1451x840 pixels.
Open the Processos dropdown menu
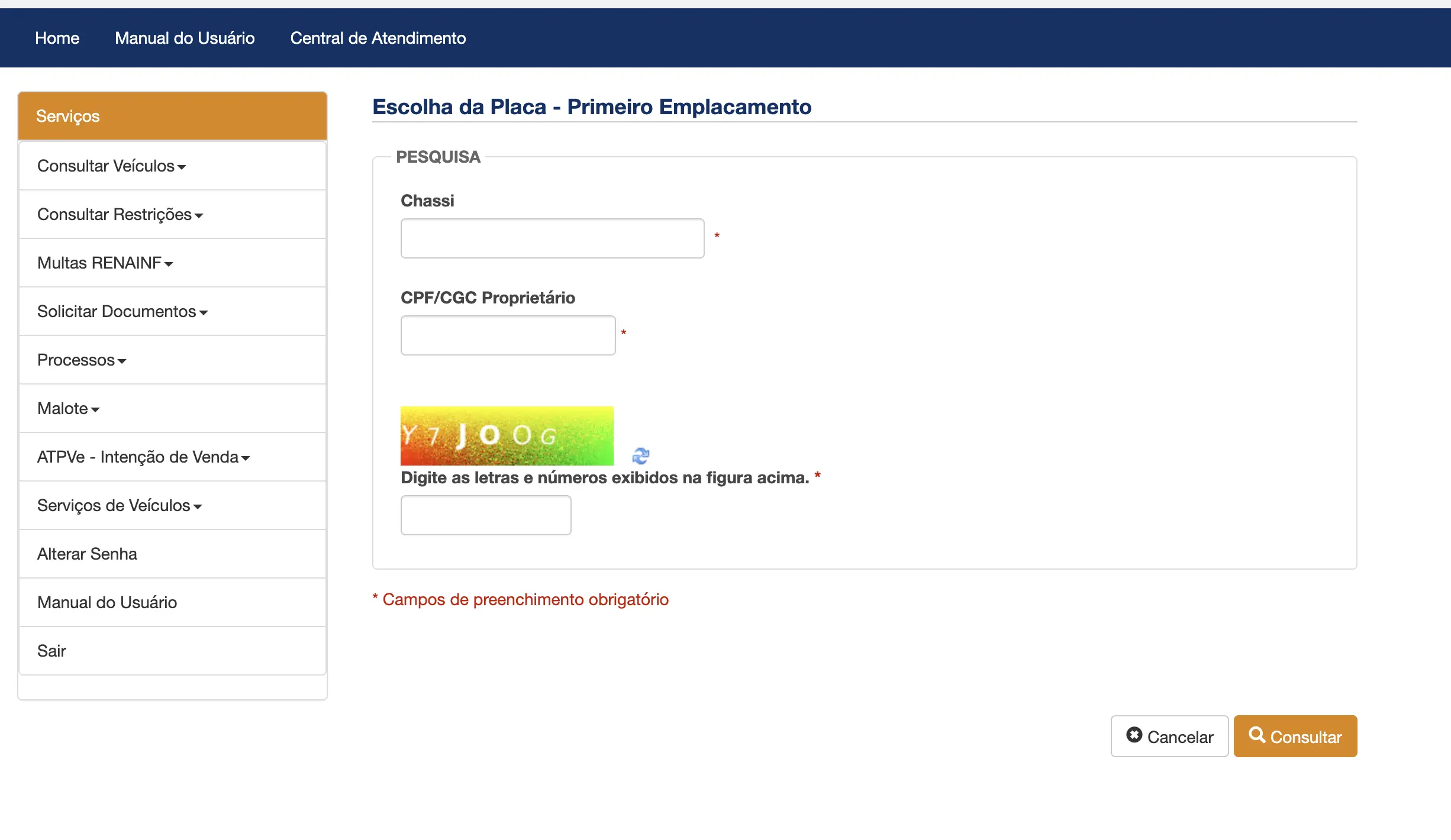tap(82, 360)
